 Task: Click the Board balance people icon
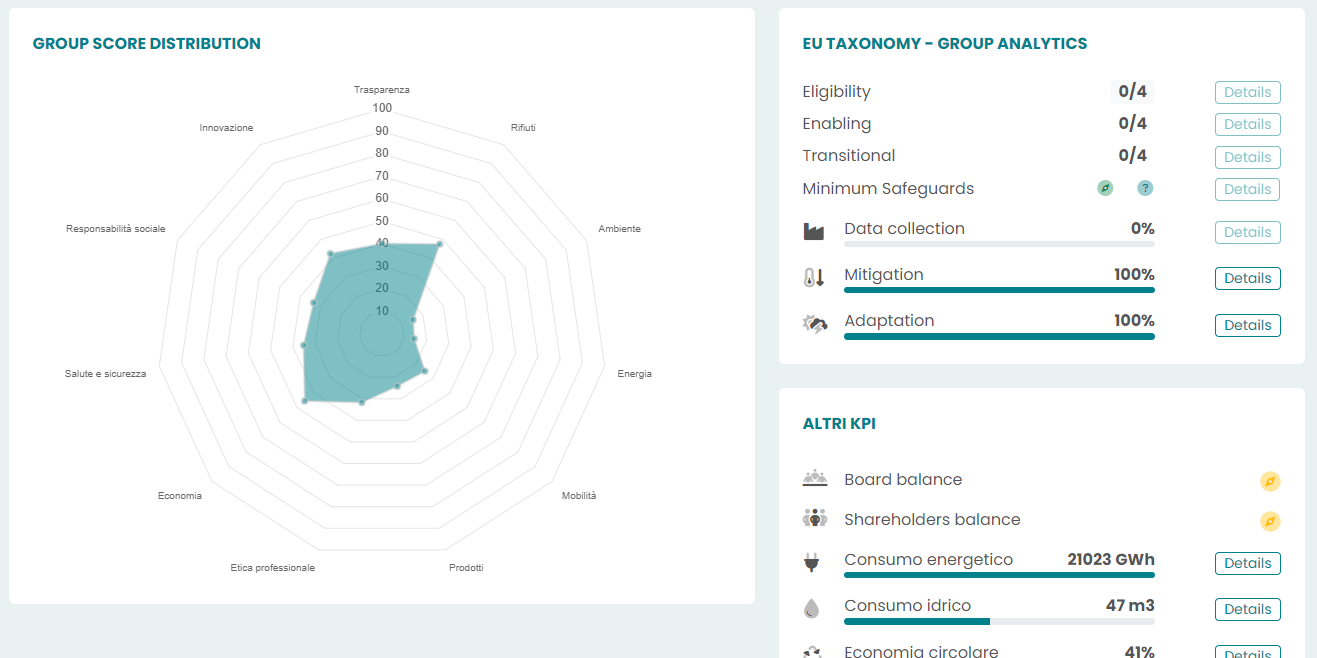(x=815, y=478)
